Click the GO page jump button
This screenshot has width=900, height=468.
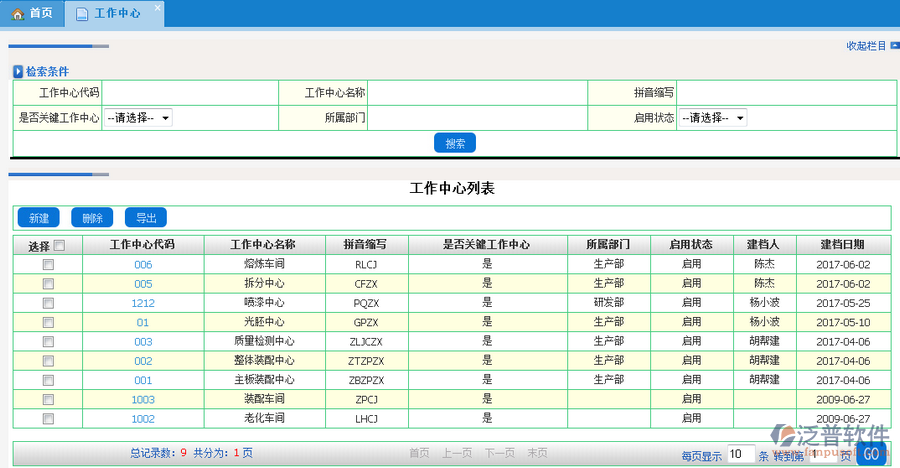pos(871,455)
